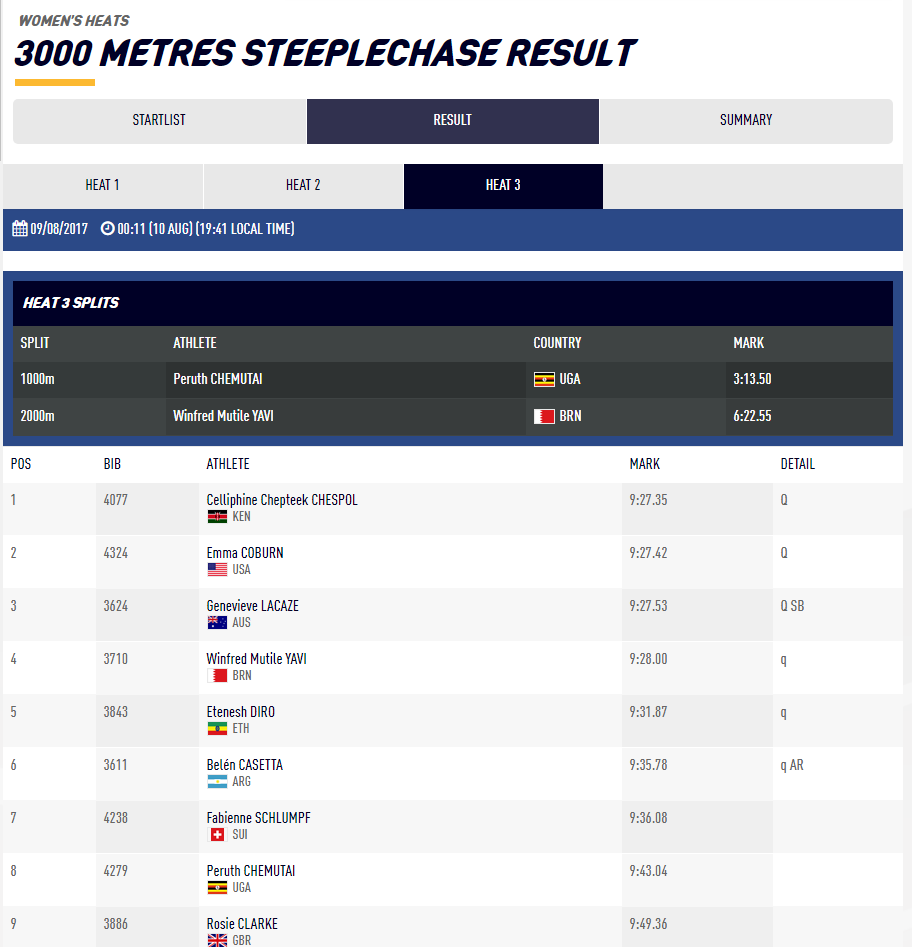912x947 pixels.
Task: Click Australia flag under Genevieve Lacaze
Action: click(x=217, y=623)
